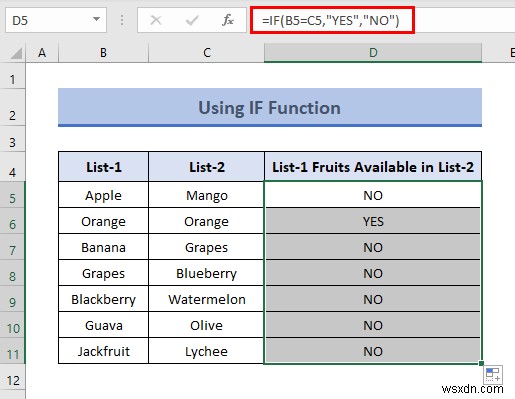Select the 'NO' result in Apple row
Viewport: 515px width, 399px height.
coord(373,195)
